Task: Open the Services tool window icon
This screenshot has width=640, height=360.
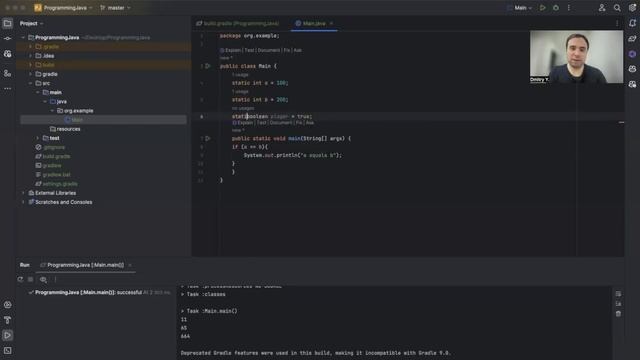Action: [7, 305]
